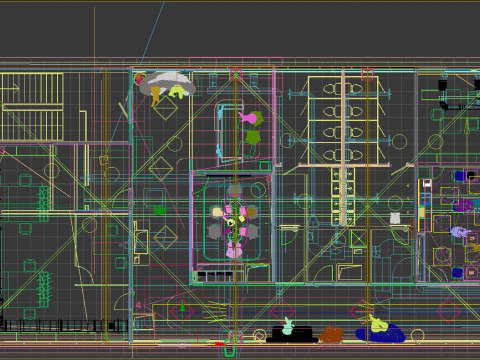Click the brown object beside the black hat shape
This screenshot has width=480, height=360.
pyautogui.click(x=331, y=335)
